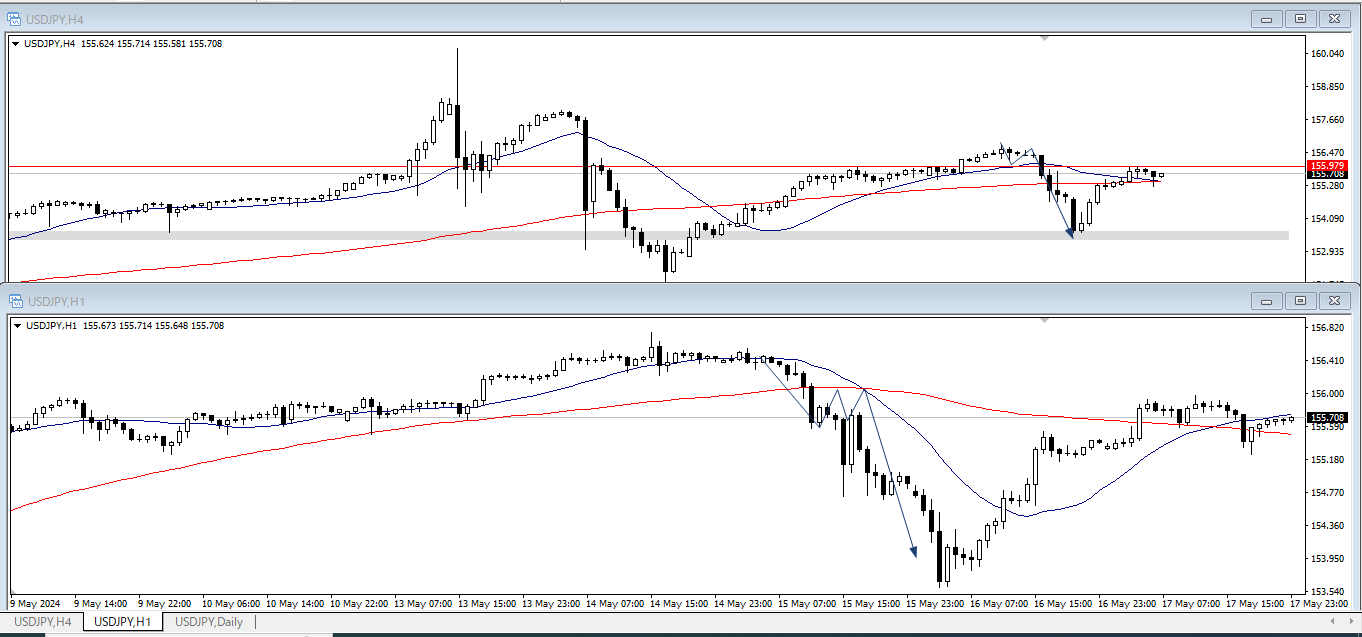Screen dimensions: 1362x637
Task: Select the USDJPY,H1 tab
Action: (x=122, y=622)
